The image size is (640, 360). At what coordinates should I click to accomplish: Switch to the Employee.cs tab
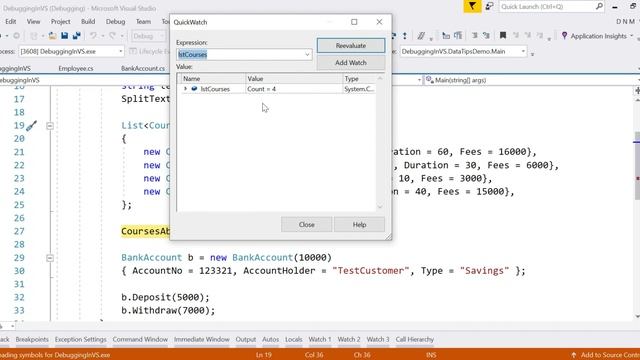(76, 69)
